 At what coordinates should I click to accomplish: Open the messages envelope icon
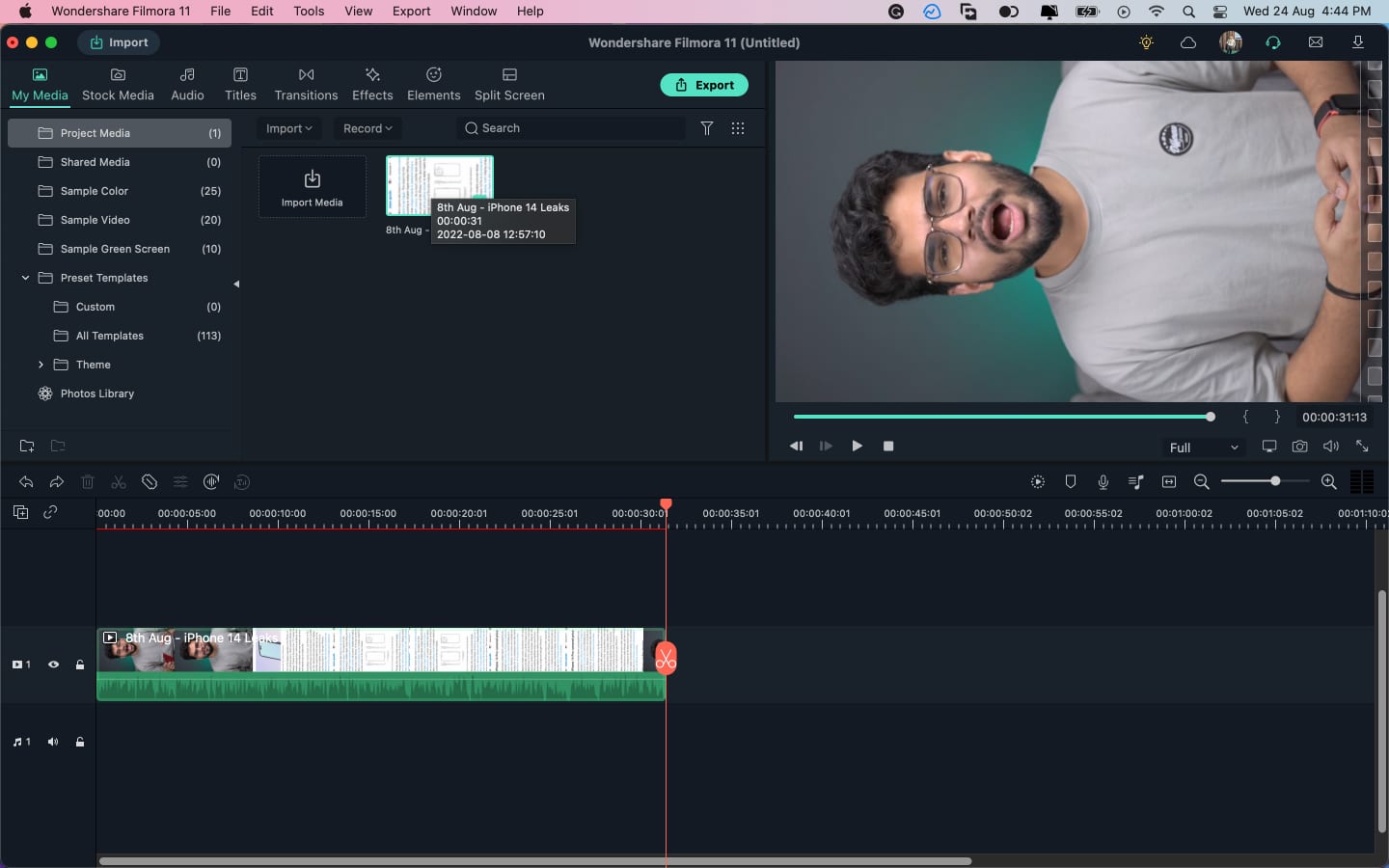point(1316,42)
